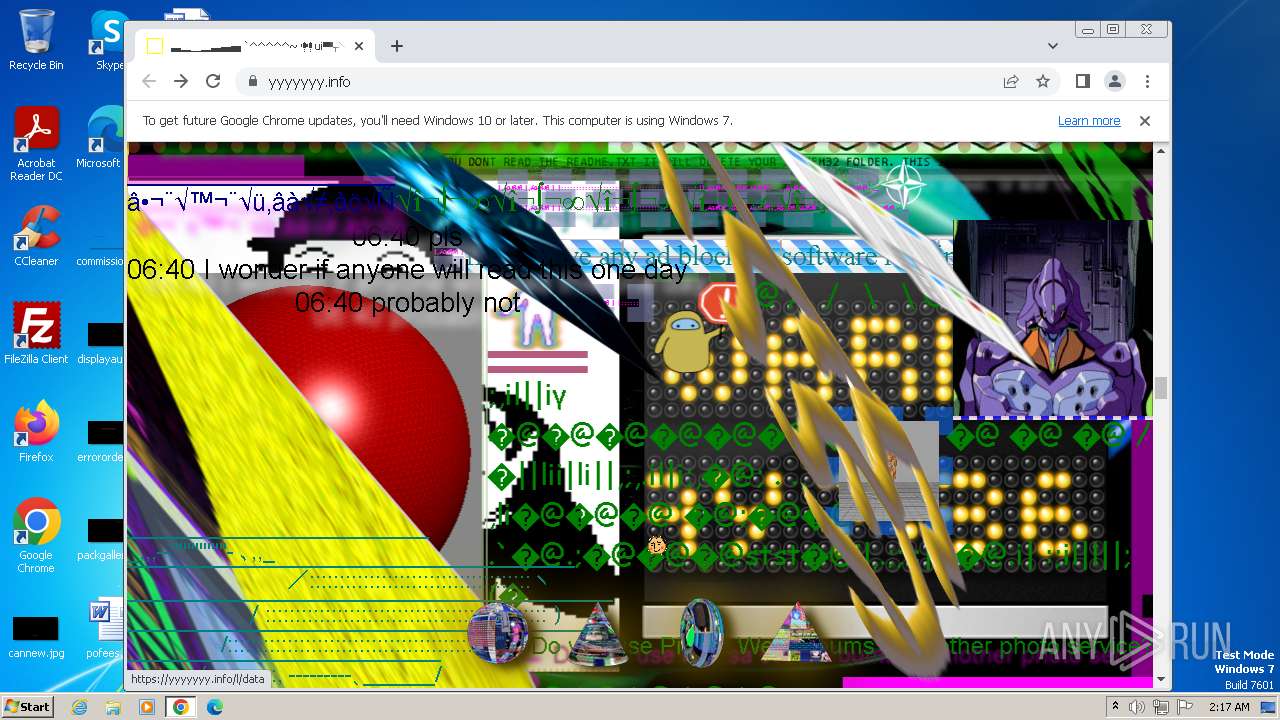This screenshot has width=1280, height=720.
Task: Open the volume control in the tray
Action: click(1138, 707)
